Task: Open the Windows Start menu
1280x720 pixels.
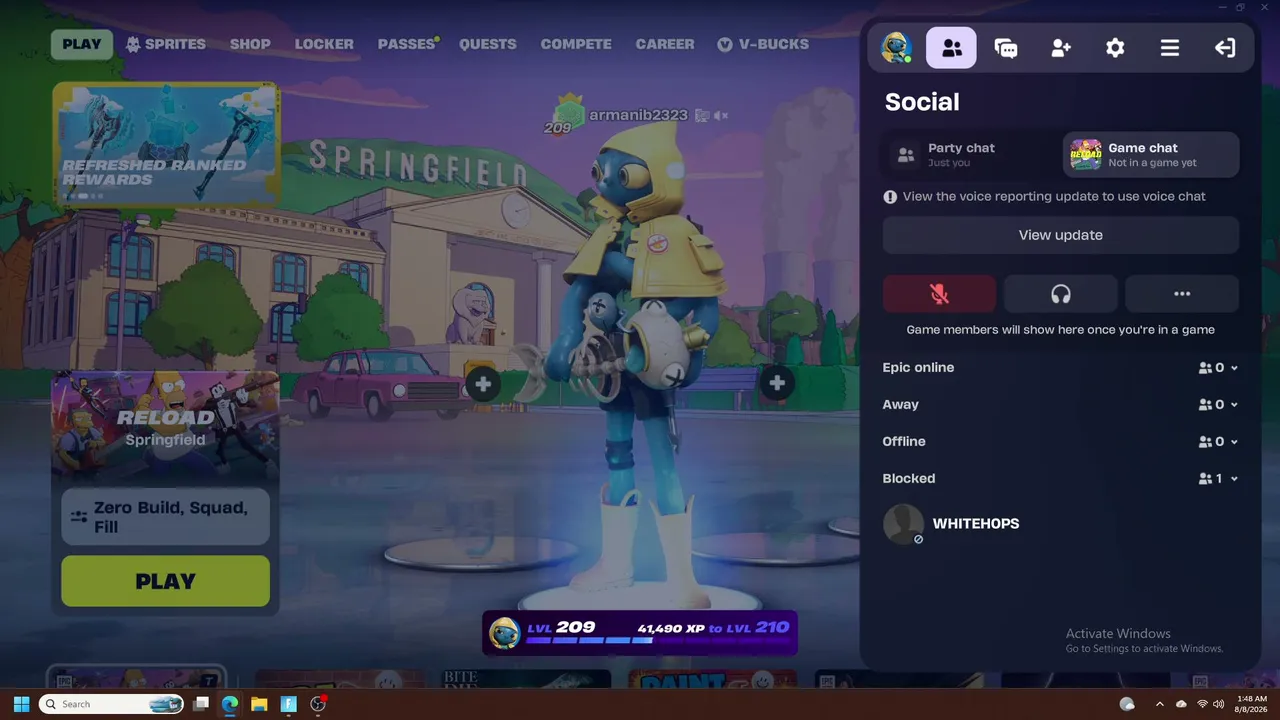Action: pos(21,704)
